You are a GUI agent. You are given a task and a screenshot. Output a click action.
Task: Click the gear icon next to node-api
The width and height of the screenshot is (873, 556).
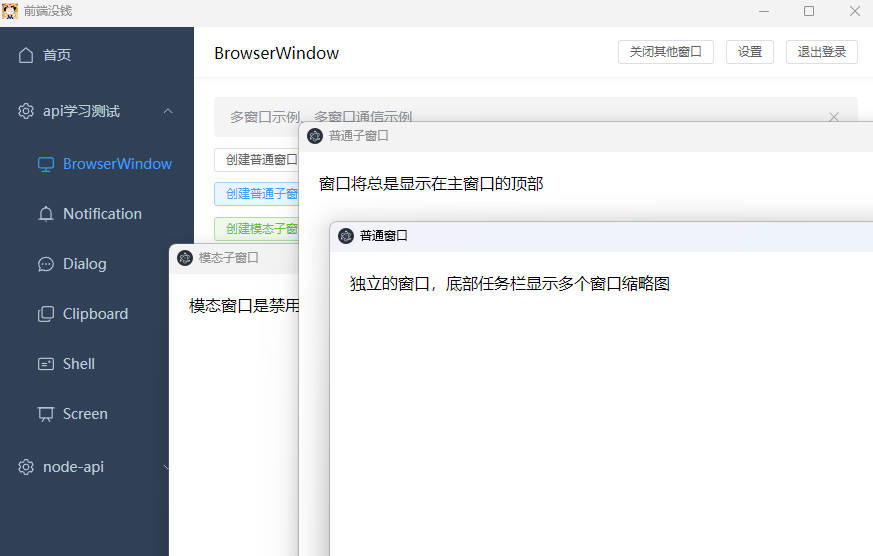coord(26,467)
